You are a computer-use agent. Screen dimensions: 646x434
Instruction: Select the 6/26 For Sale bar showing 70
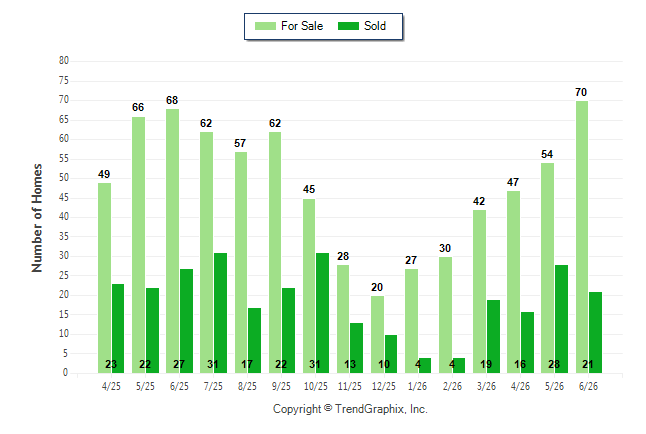(582, 237)
